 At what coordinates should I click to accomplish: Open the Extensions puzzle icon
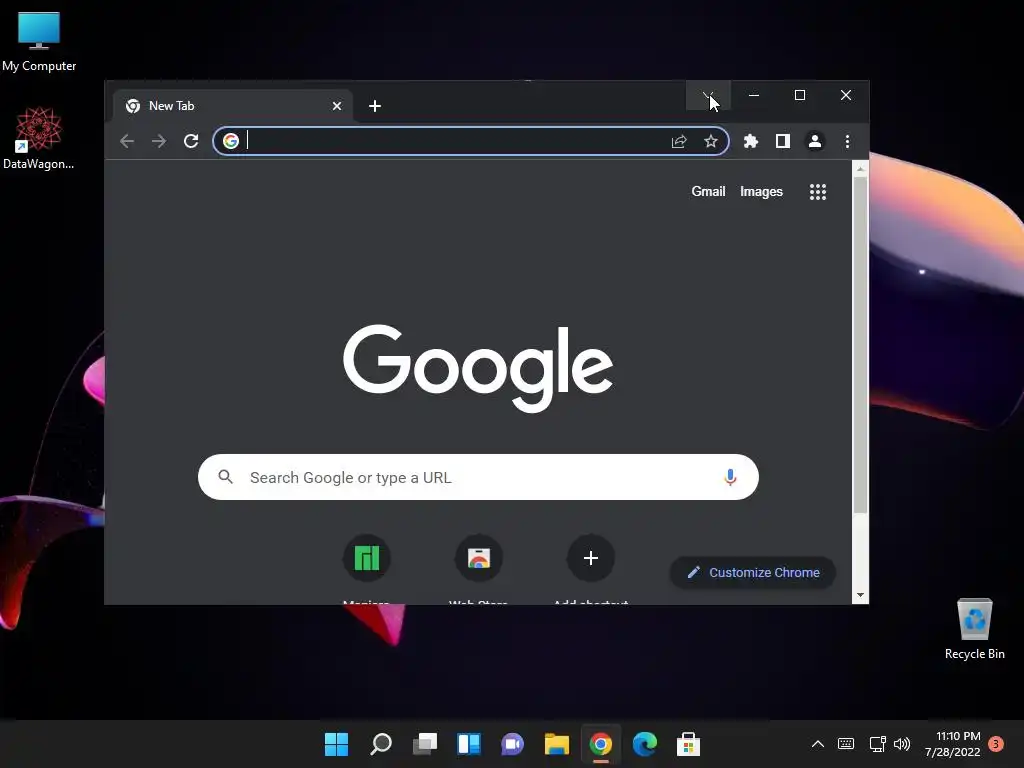751,141
